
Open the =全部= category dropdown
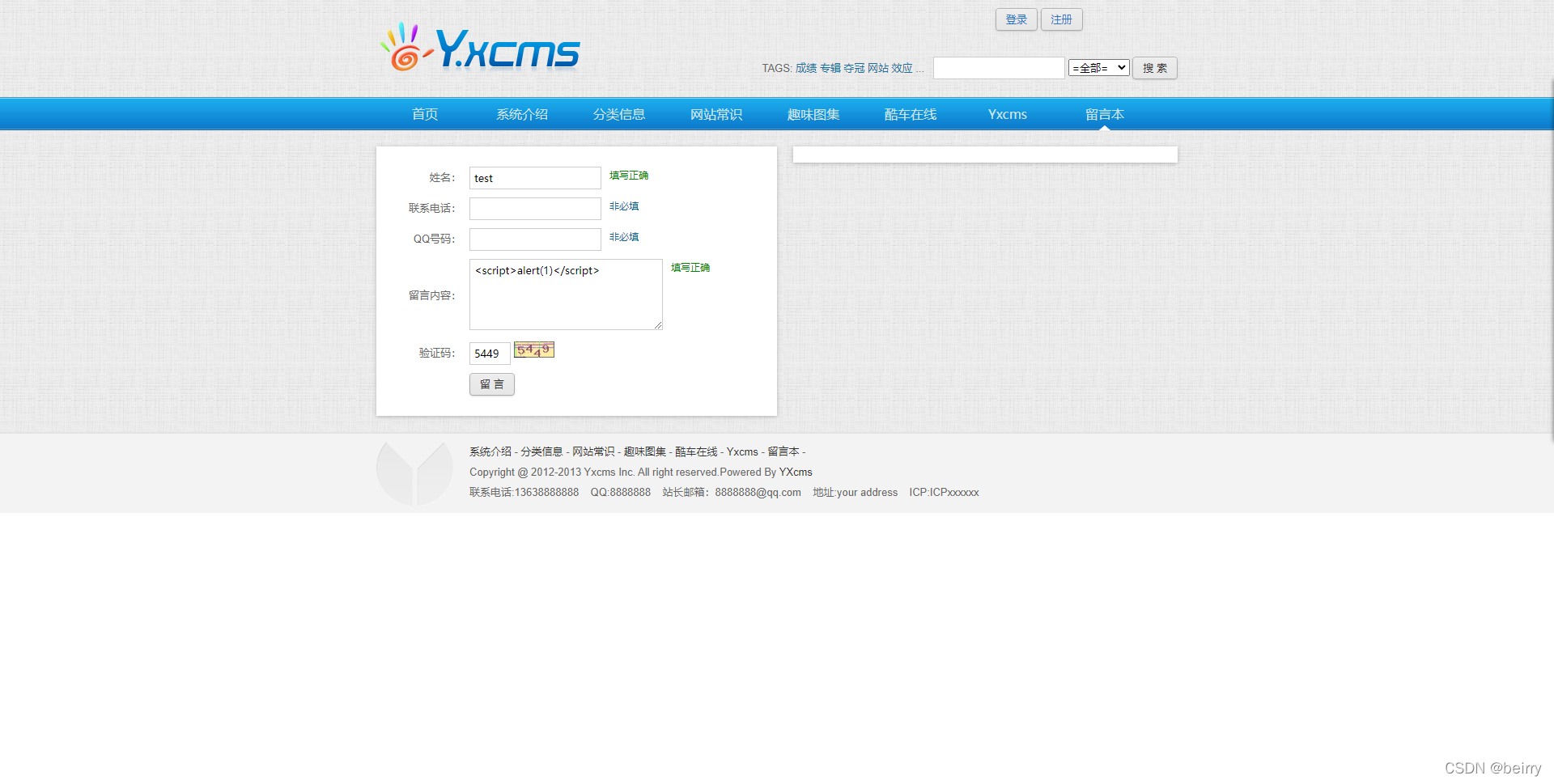1098,68
